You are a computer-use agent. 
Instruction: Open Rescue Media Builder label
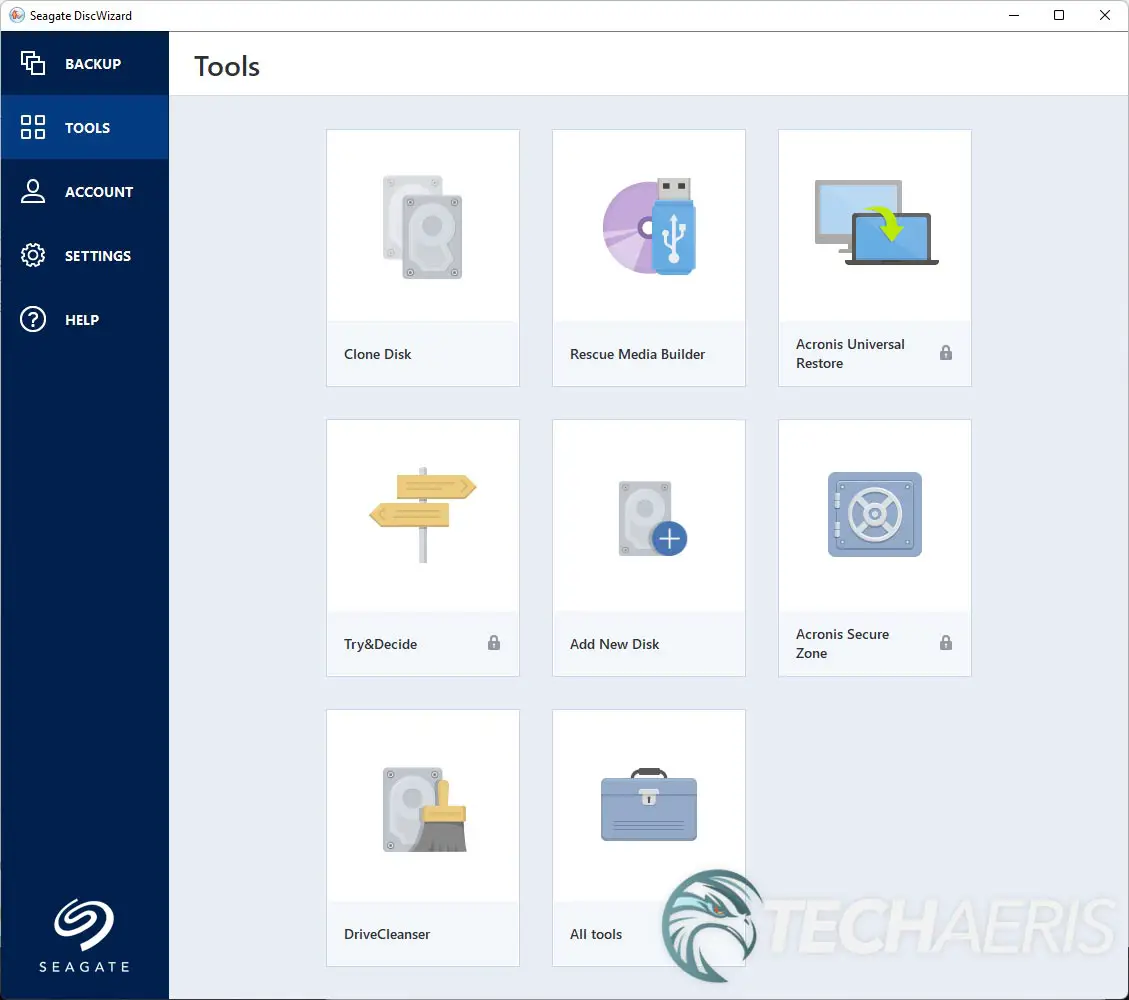tap(637, 354)
